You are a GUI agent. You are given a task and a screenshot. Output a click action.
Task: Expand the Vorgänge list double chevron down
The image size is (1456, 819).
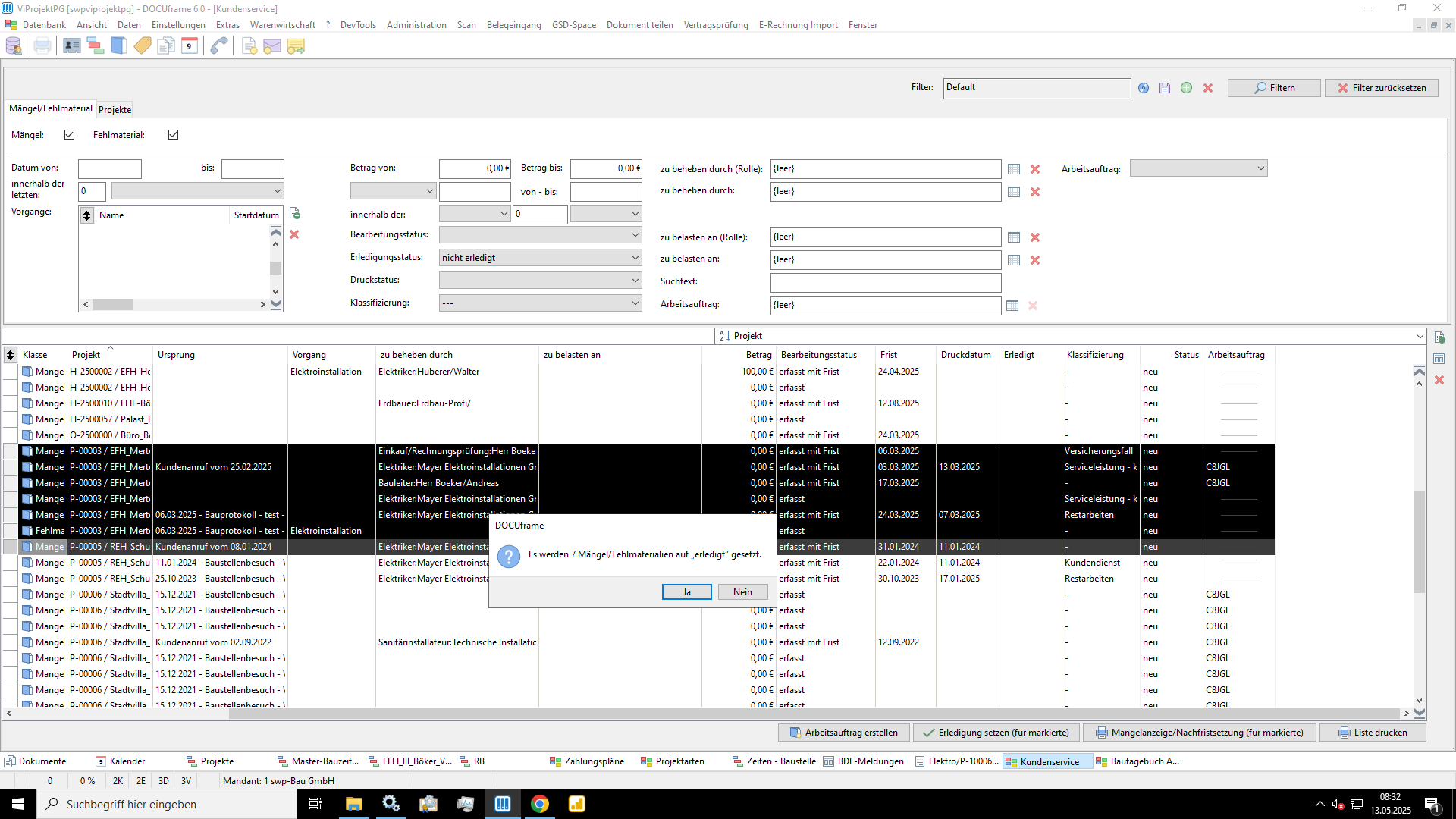point(276,304)
